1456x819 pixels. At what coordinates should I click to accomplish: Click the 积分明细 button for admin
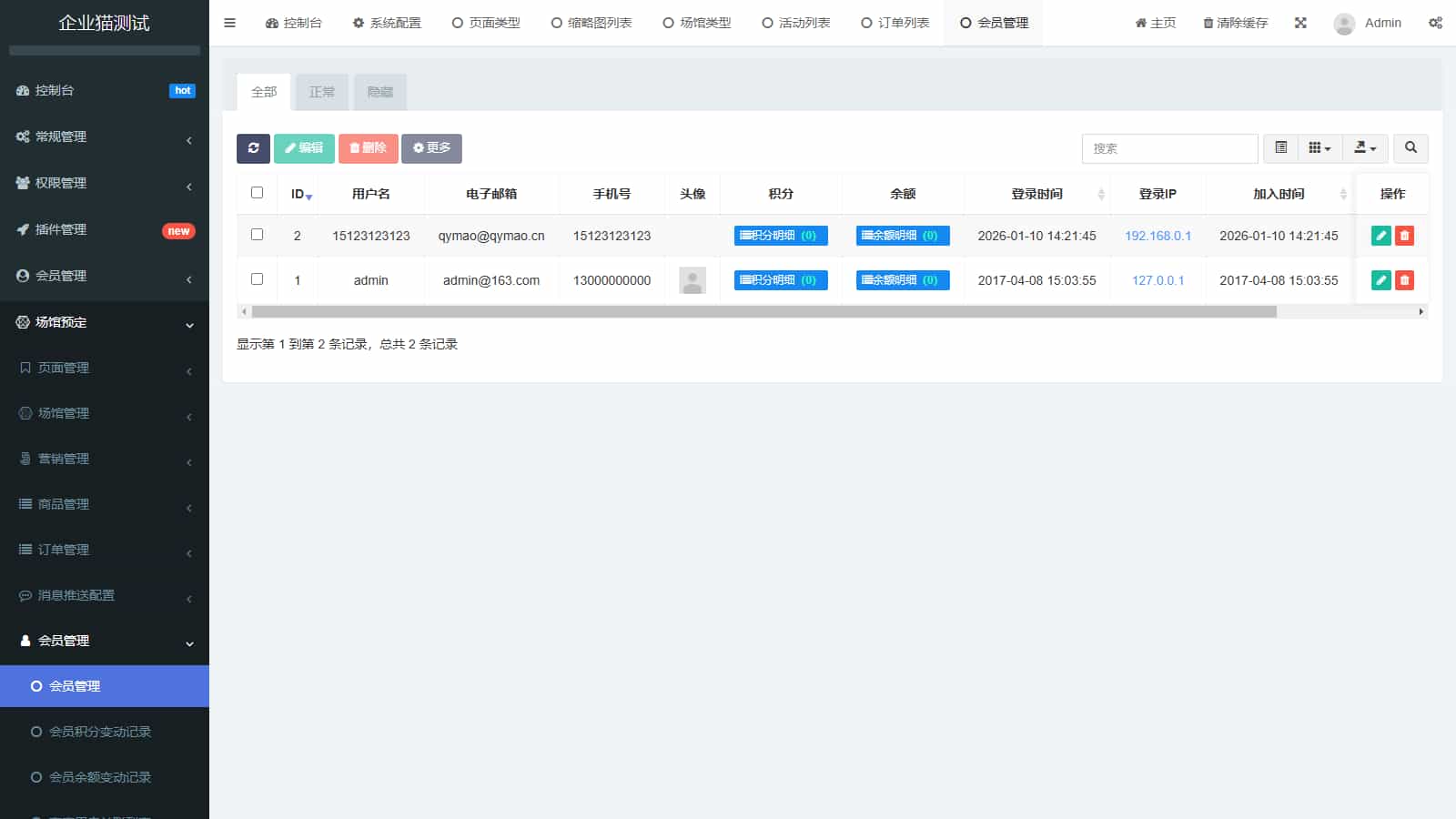coord(780,280)
